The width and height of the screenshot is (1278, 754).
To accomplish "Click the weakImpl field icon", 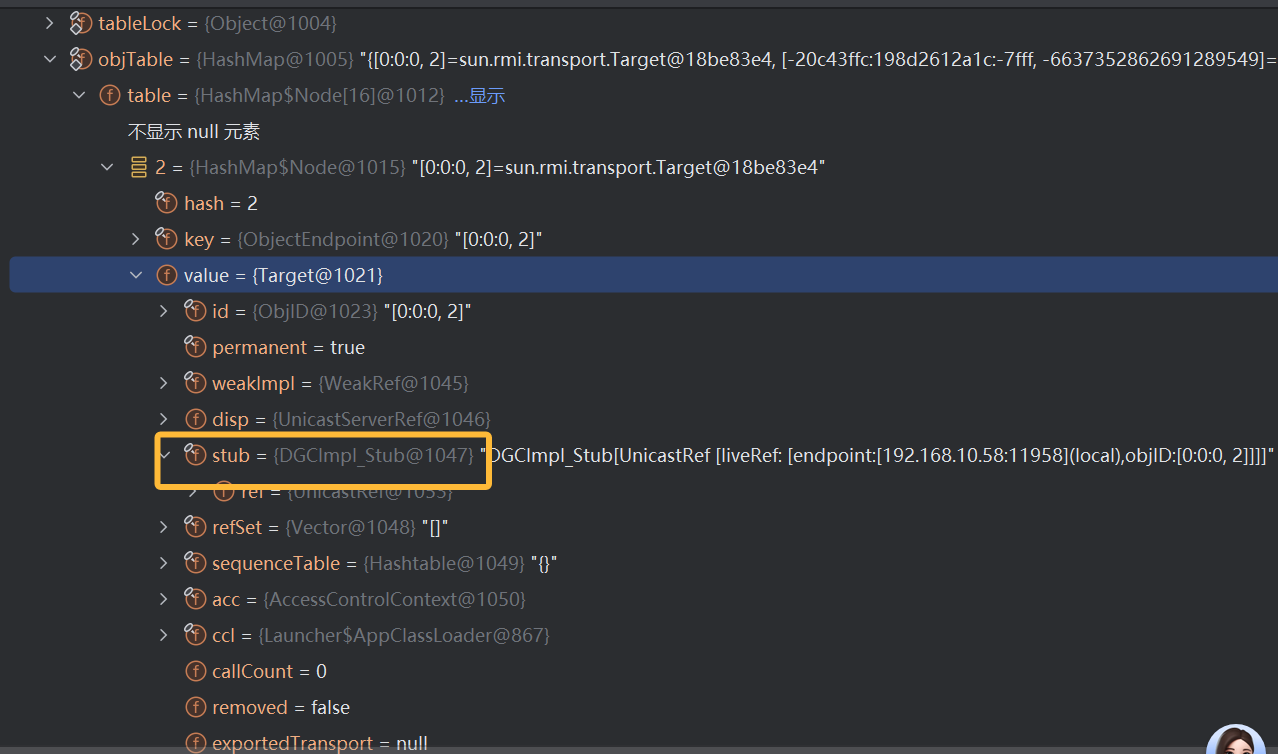I will [x=195, y=384].
